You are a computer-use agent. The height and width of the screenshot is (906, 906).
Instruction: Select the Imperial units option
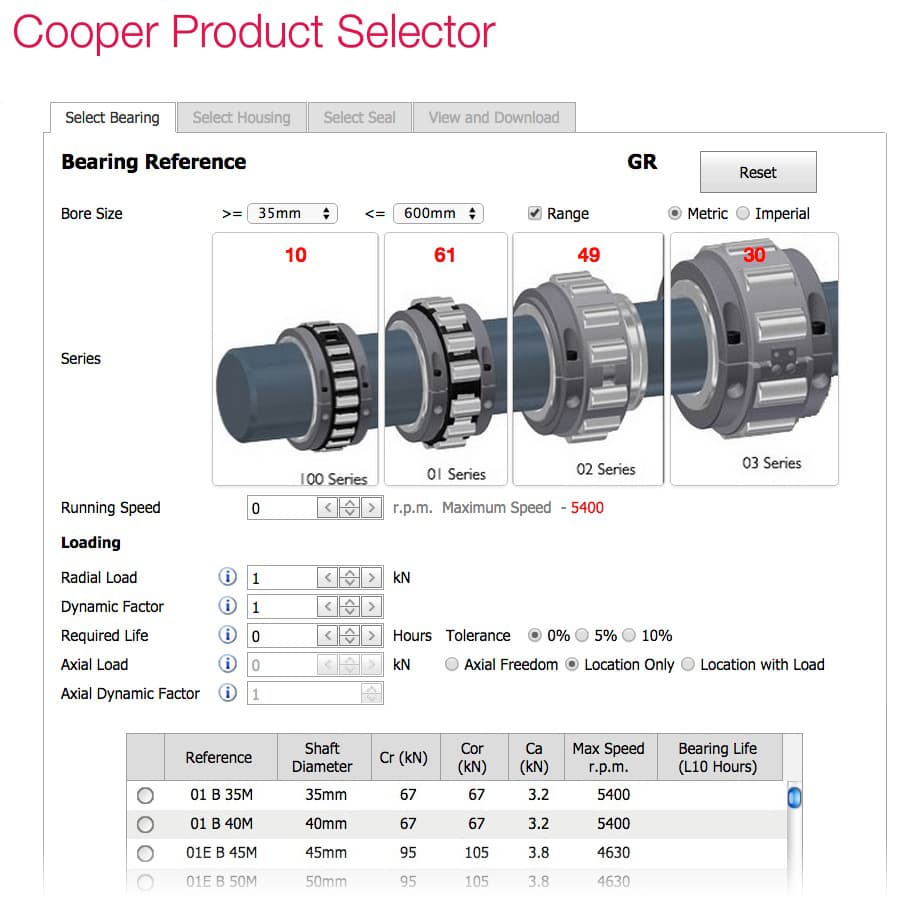coord(742,213)
